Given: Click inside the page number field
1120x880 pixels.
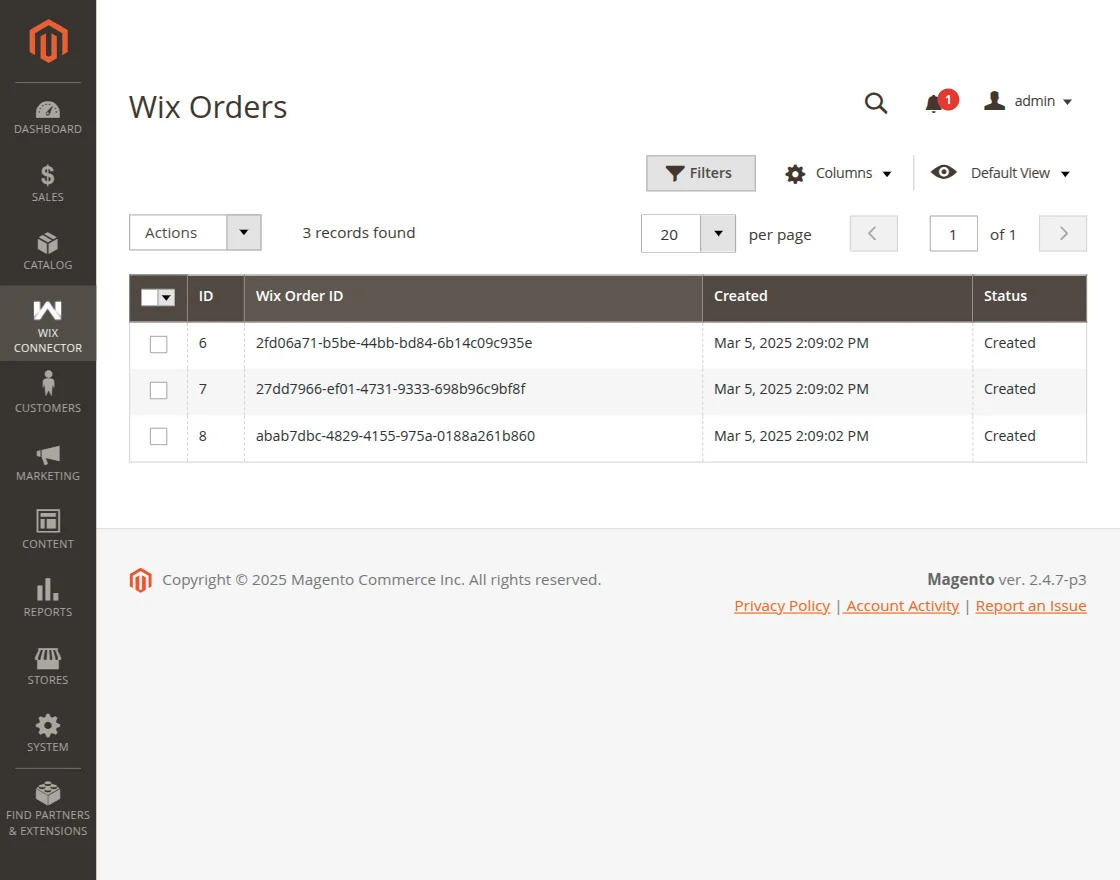Looking at the screenshot, I should coord(952,233).
